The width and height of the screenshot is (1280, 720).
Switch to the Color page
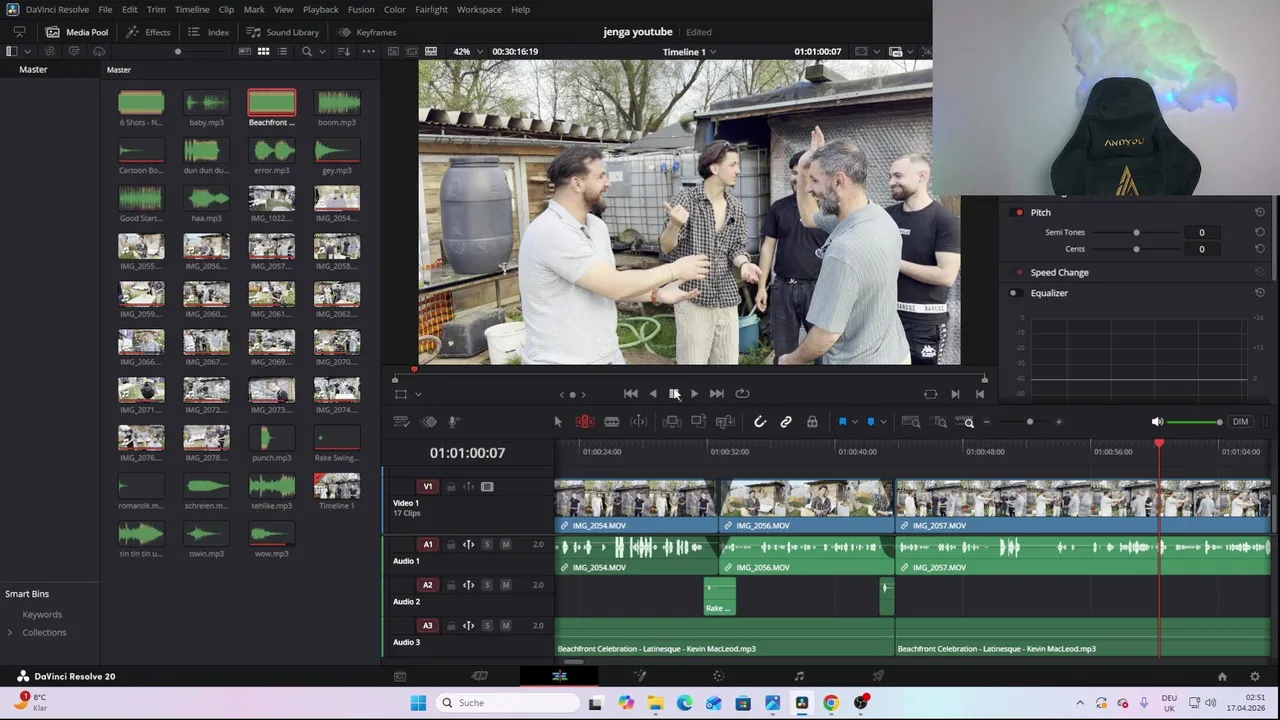(x=718, y=676)
